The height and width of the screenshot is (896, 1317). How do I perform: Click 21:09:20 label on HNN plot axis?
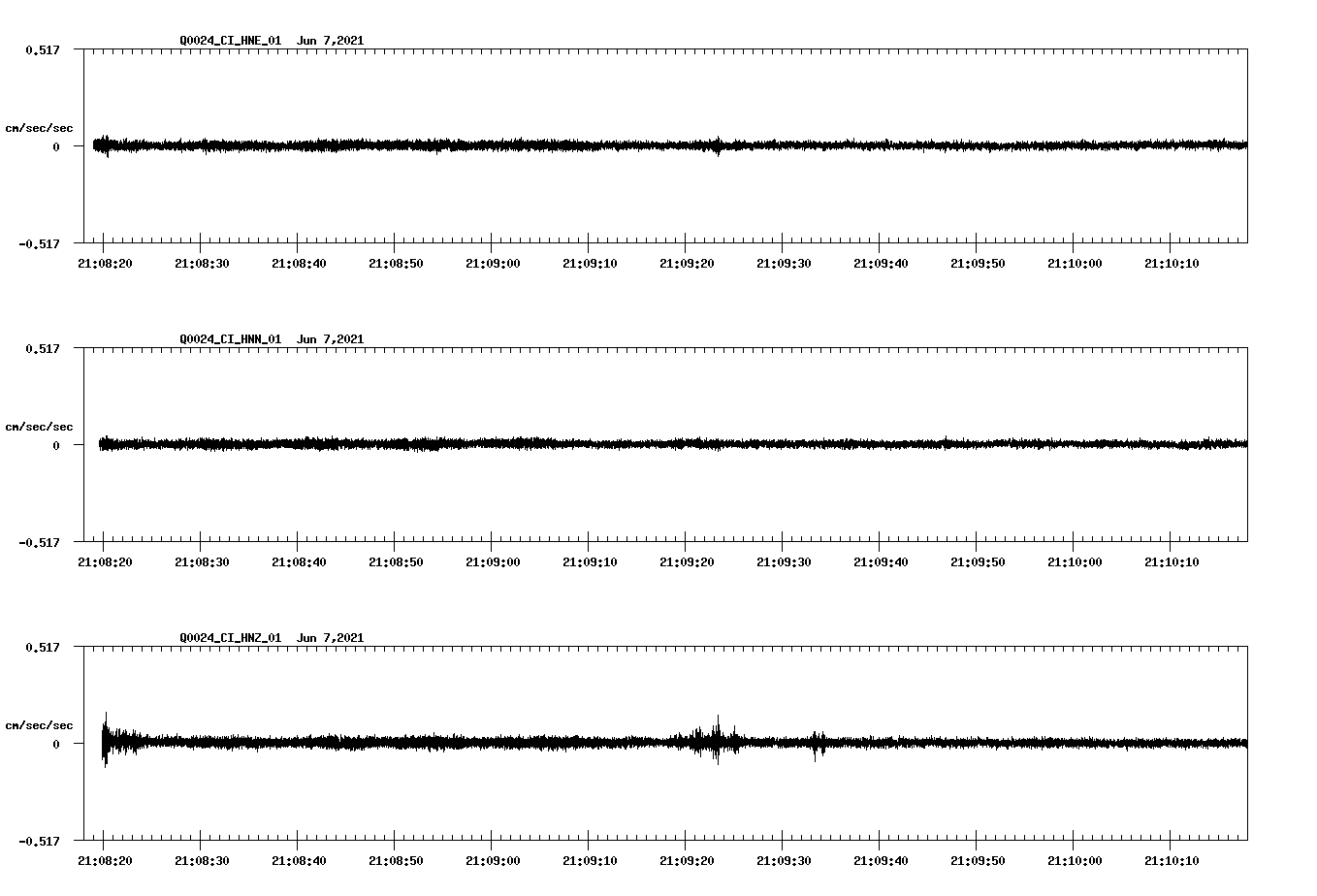687,562
